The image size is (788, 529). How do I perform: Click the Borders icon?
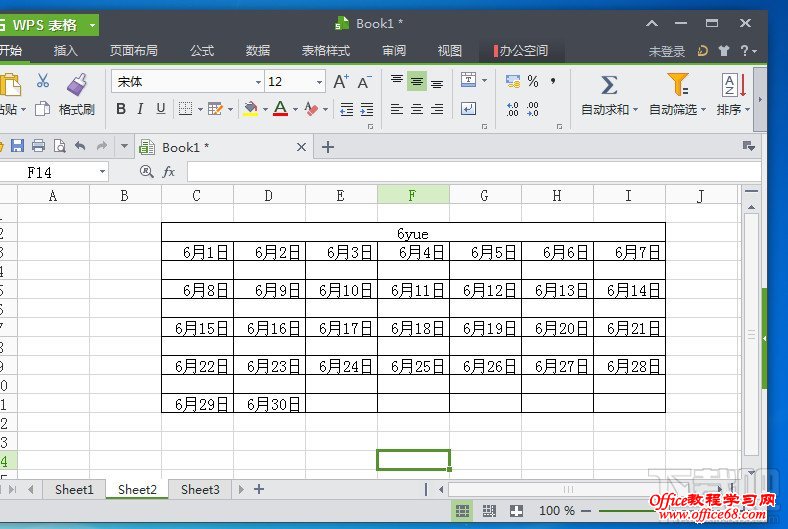coord(185,109)
